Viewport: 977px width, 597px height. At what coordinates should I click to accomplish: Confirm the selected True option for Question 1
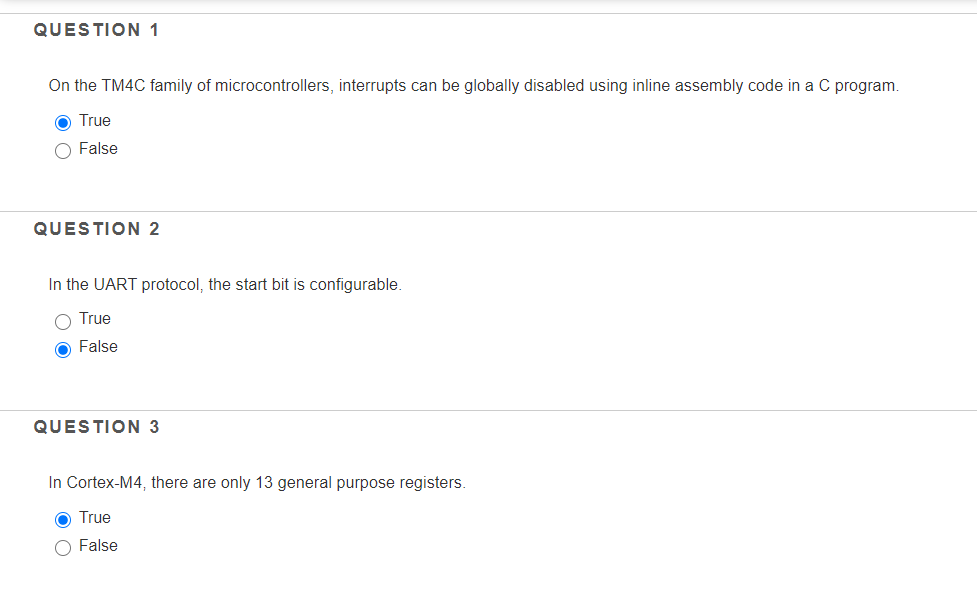pyautogui.click(x=62, y=121)
